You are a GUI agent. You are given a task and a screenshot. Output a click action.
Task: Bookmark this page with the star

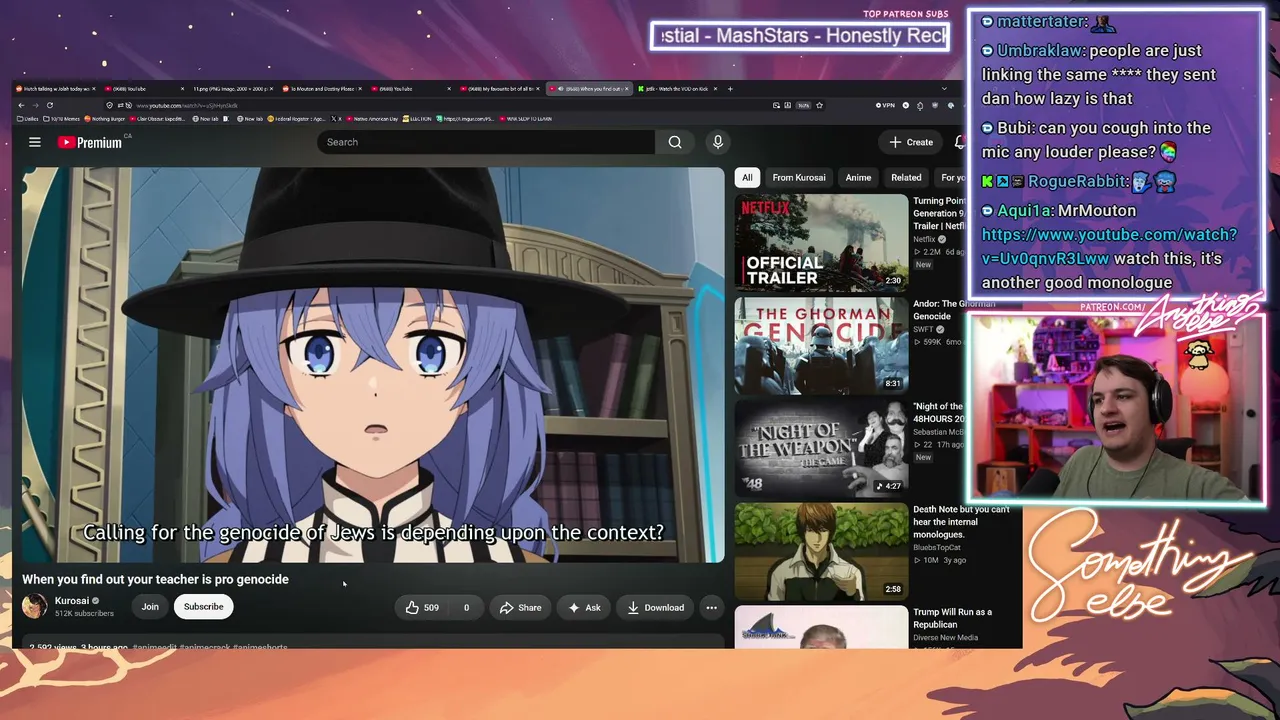tap(820, 105)
